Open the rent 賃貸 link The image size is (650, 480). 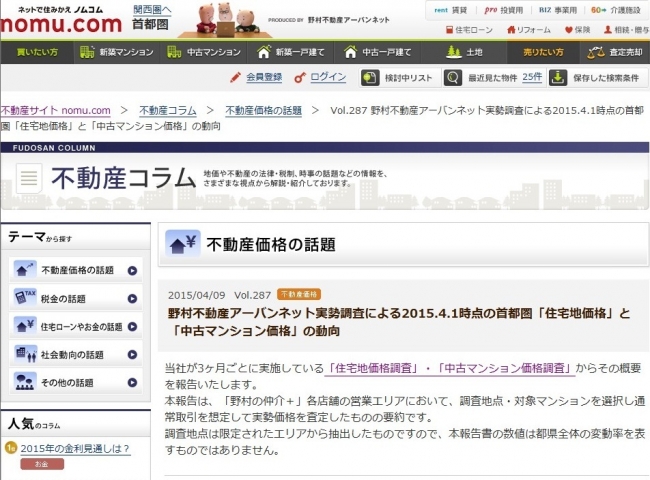click(x=451, y=10)
